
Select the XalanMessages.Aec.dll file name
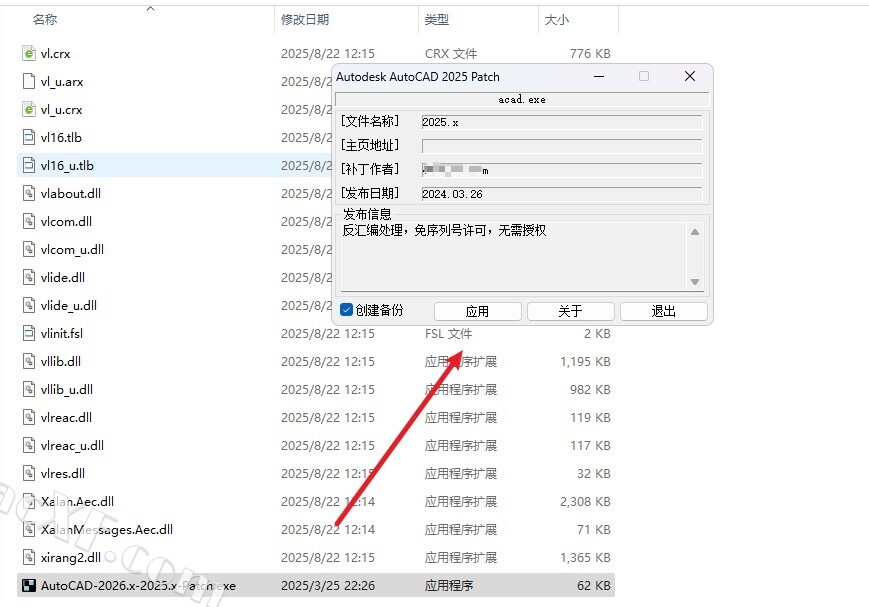click(106, 530)
